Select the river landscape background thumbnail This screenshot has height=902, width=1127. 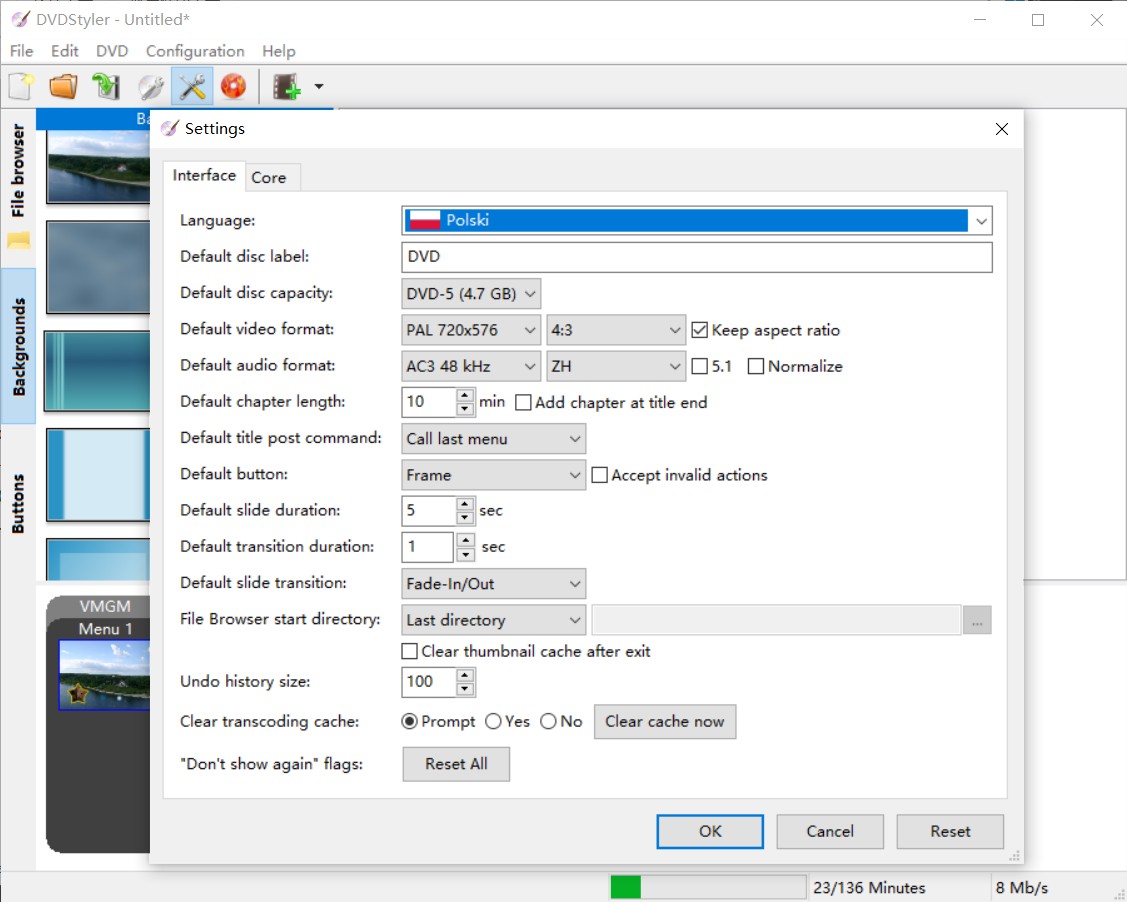coord(98,167)
